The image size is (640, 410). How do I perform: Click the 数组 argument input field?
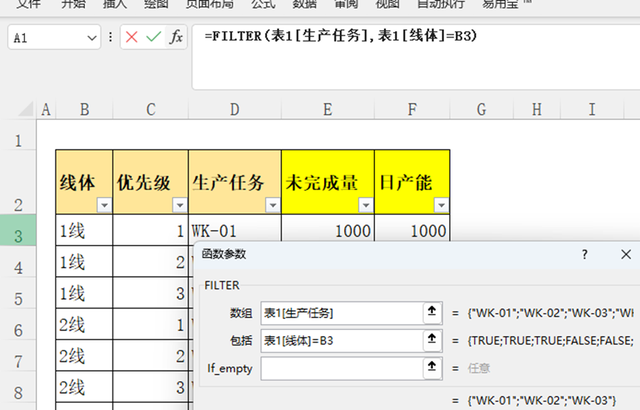[x=342, y=313]
